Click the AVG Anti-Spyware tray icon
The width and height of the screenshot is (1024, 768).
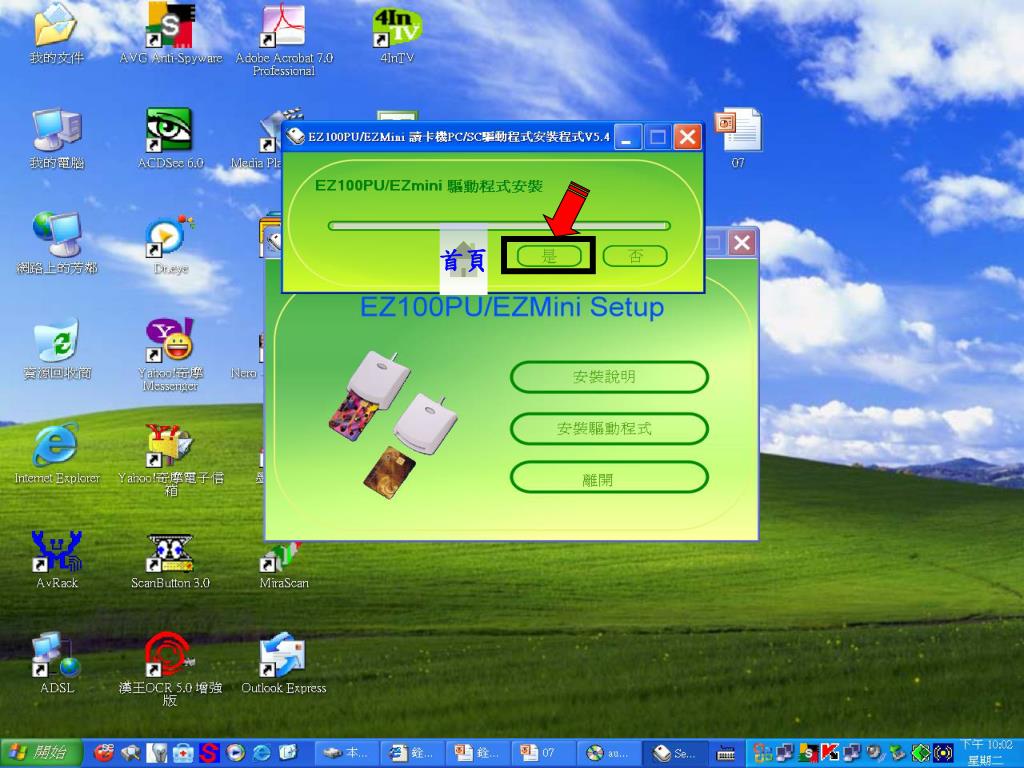tap(808, 753)
